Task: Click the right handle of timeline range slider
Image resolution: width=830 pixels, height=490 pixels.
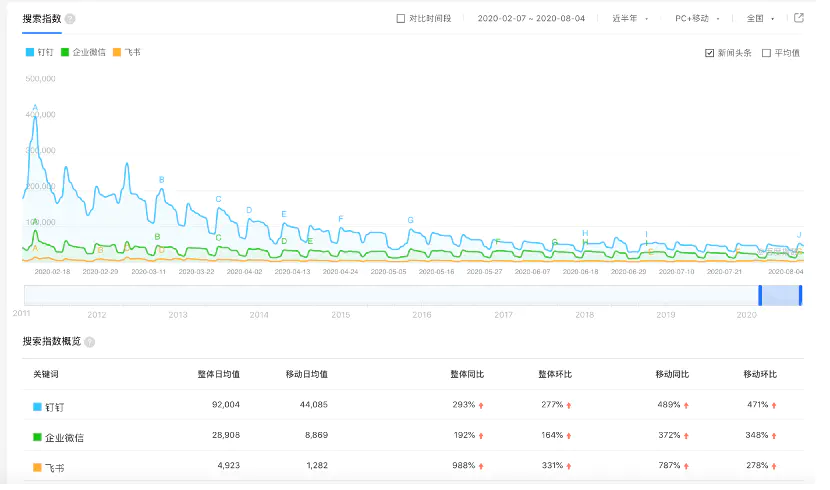Action: (x=800, y=295)
